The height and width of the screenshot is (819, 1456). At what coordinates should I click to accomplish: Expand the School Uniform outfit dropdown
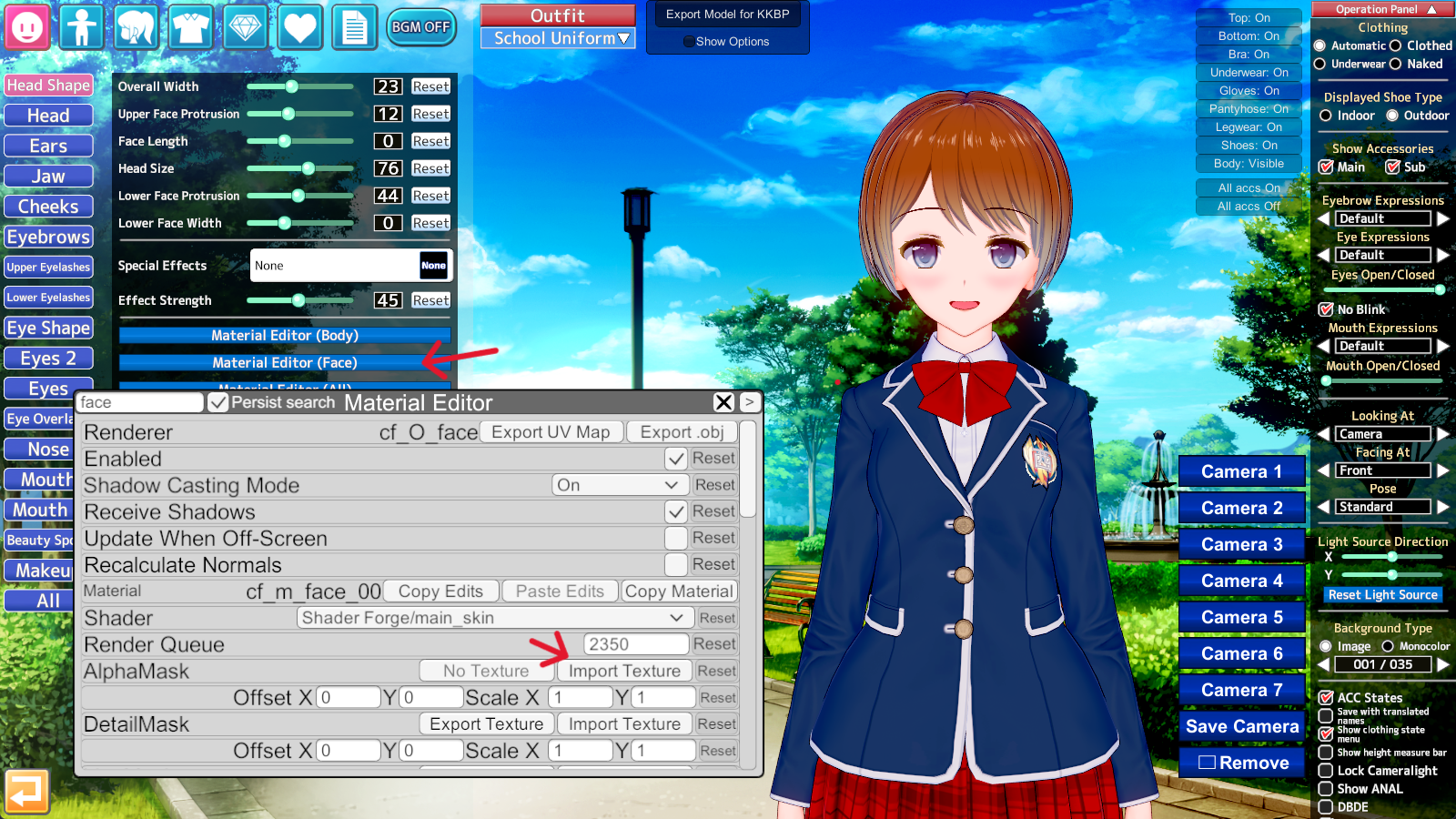[558, 38]
